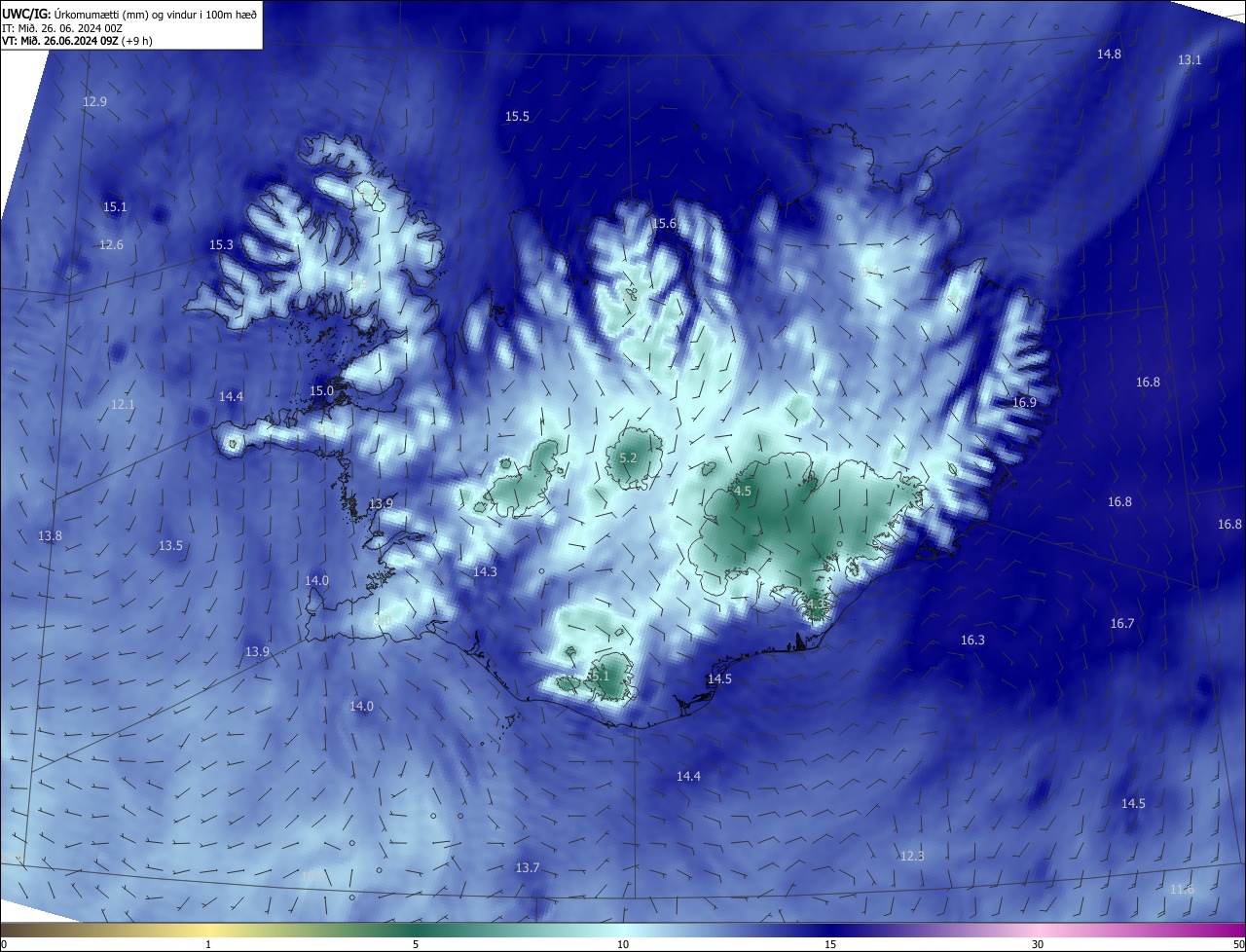The width and height of the screenshot is (1246, 952).
Task: Click the '10' tick on the colour scale
Action: 623,945
